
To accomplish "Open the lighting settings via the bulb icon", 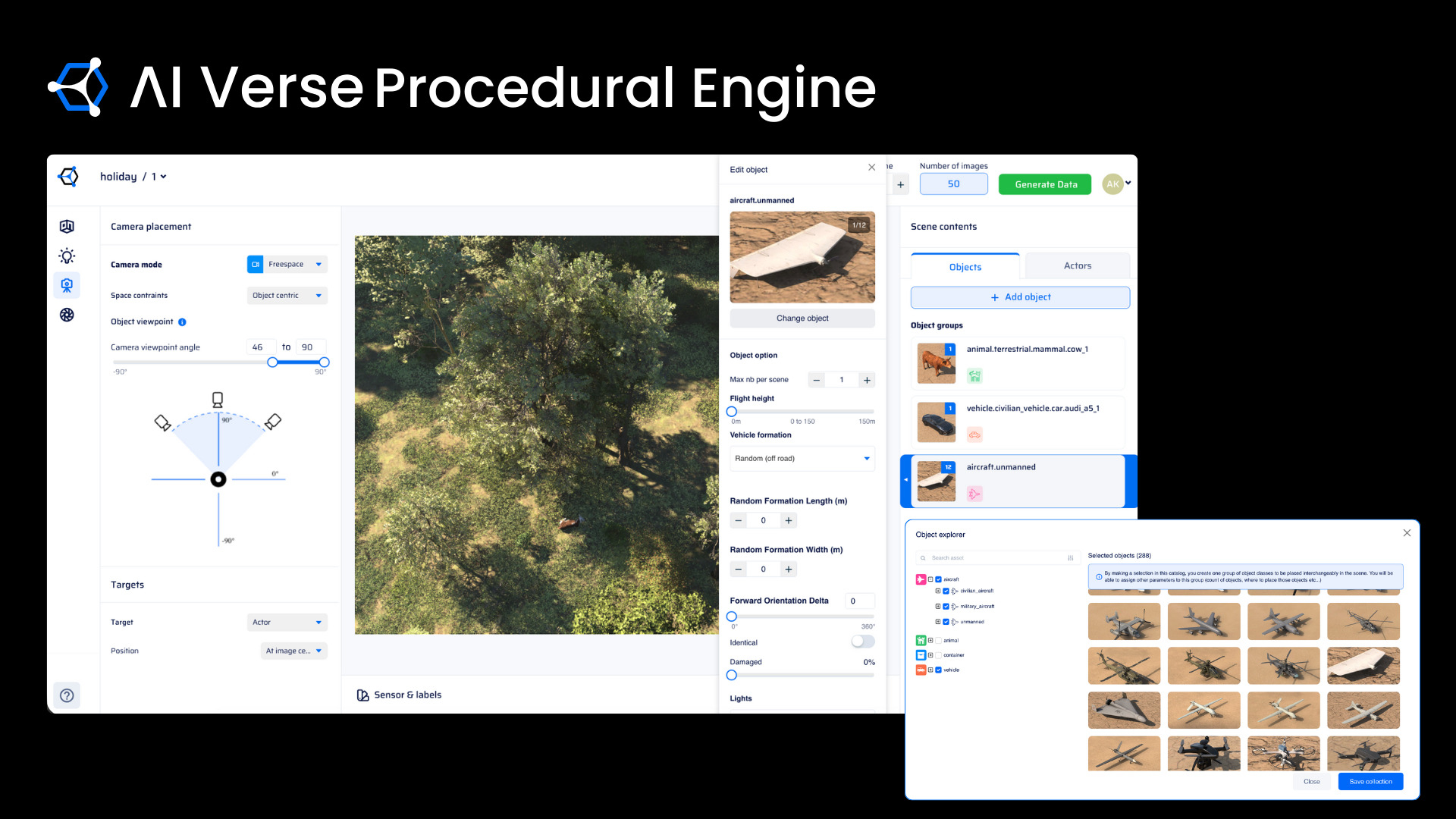I will tap(67, 256).
